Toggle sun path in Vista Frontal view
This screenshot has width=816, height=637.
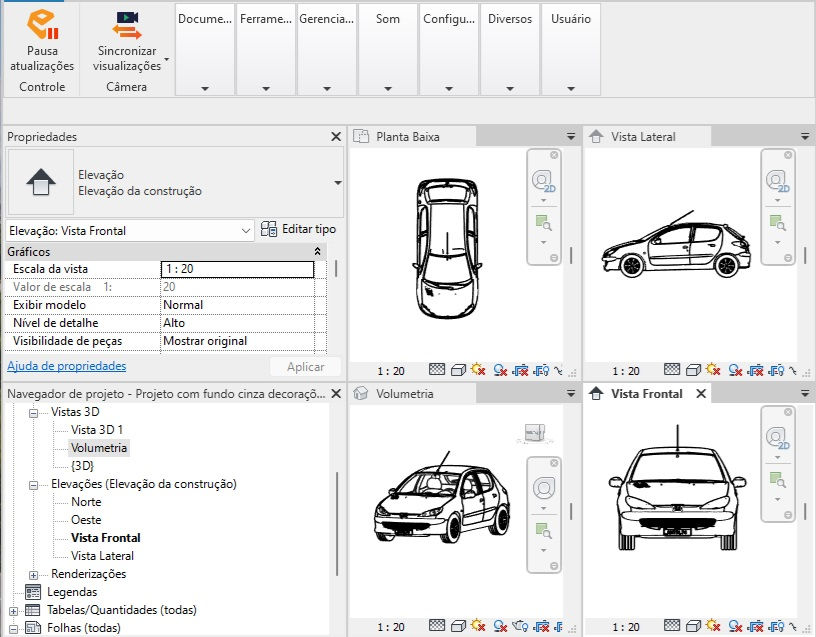point(713,625)
